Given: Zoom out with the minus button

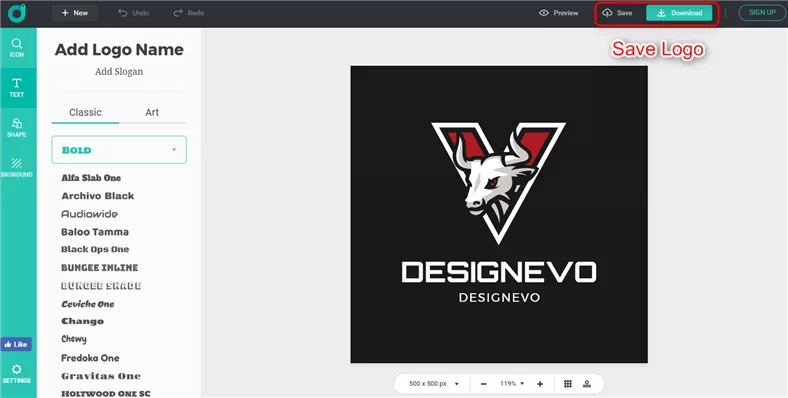Looking at the screenshot, I should tap(483, 384).
